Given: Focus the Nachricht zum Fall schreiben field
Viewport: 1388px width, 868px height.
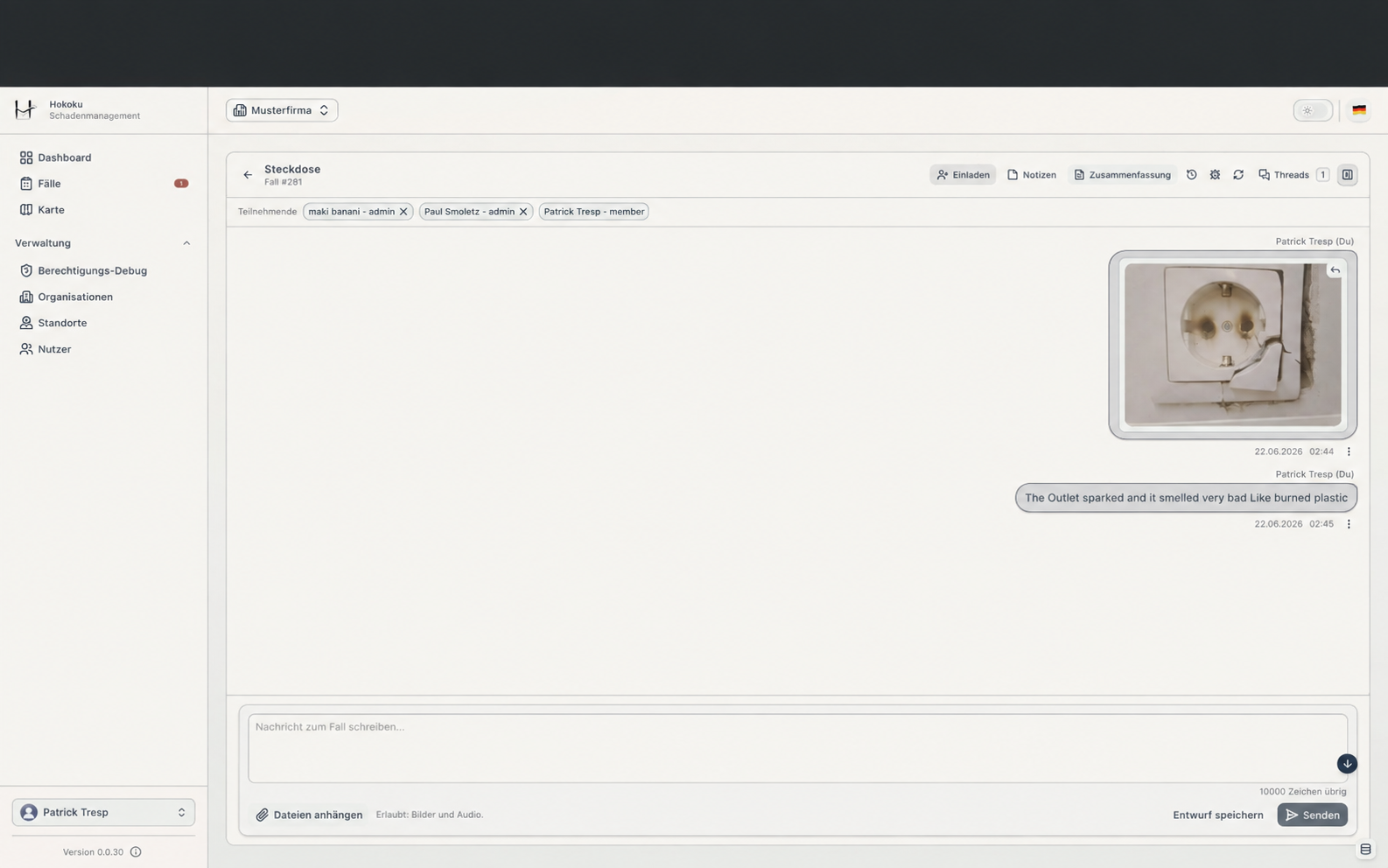Looking at the screenshot, I should pos(797,748).
